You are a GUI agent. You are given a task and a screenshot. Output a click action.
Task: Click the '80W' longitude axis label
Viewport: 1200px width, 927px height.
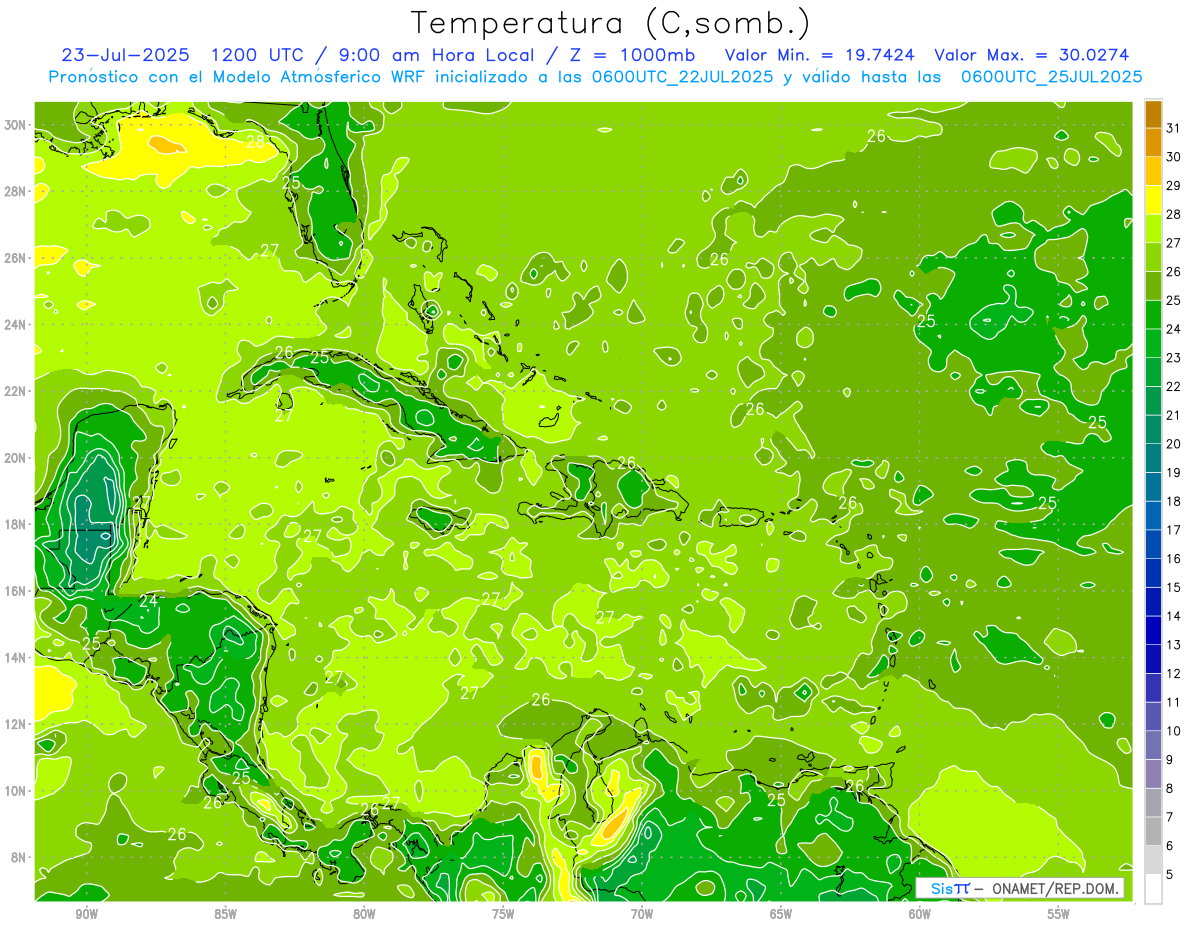click(364, 915)
